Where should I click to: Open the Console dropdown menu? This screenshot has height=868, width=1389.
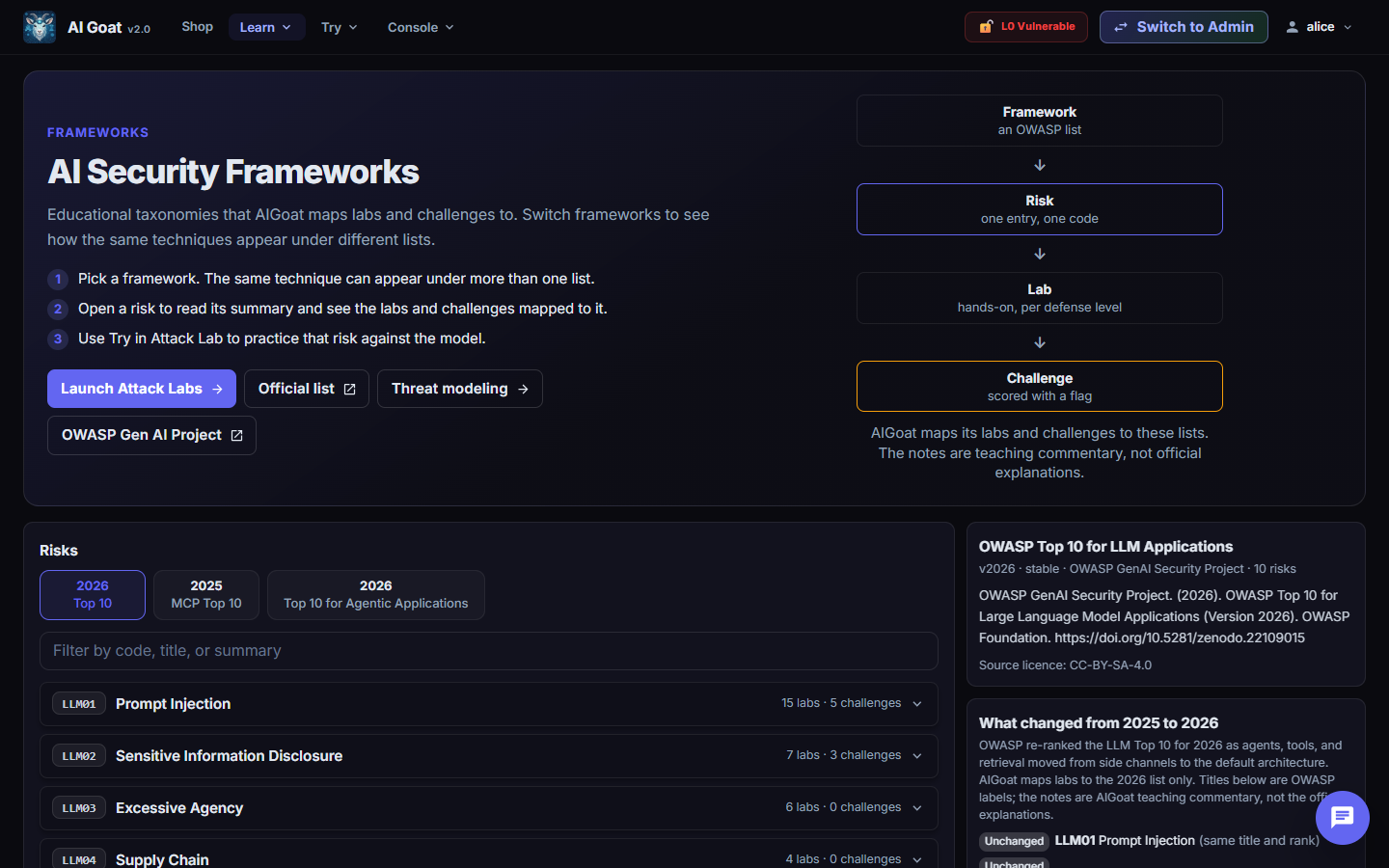421,27
